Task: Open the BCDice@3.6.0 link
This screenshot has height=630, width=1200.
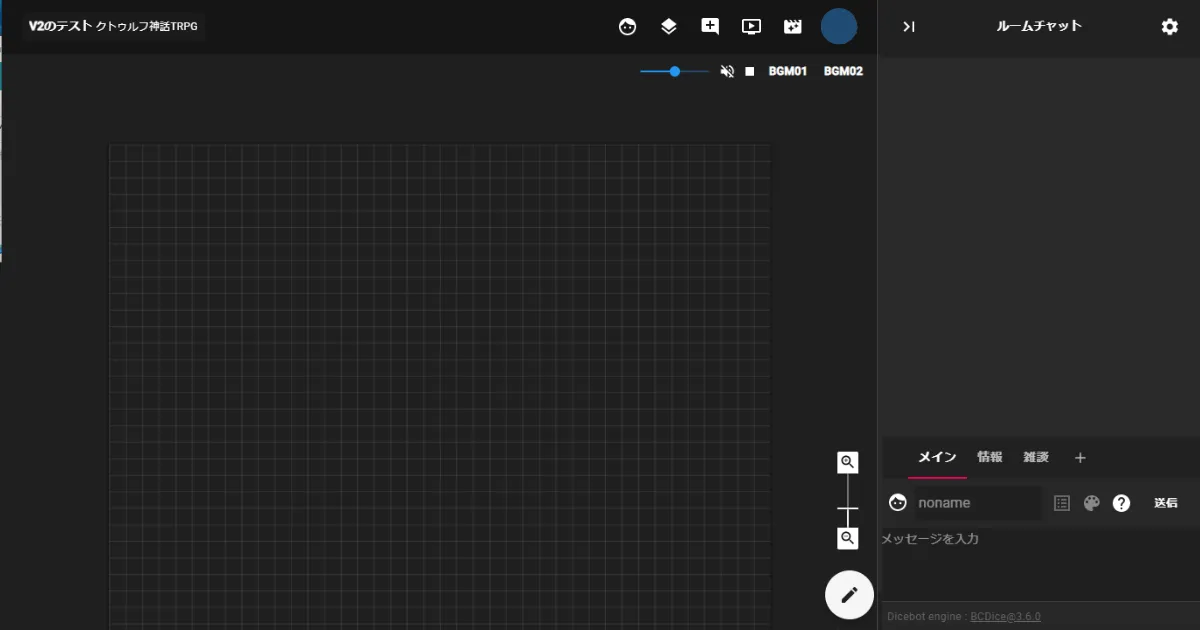Action: point(1005,617)
